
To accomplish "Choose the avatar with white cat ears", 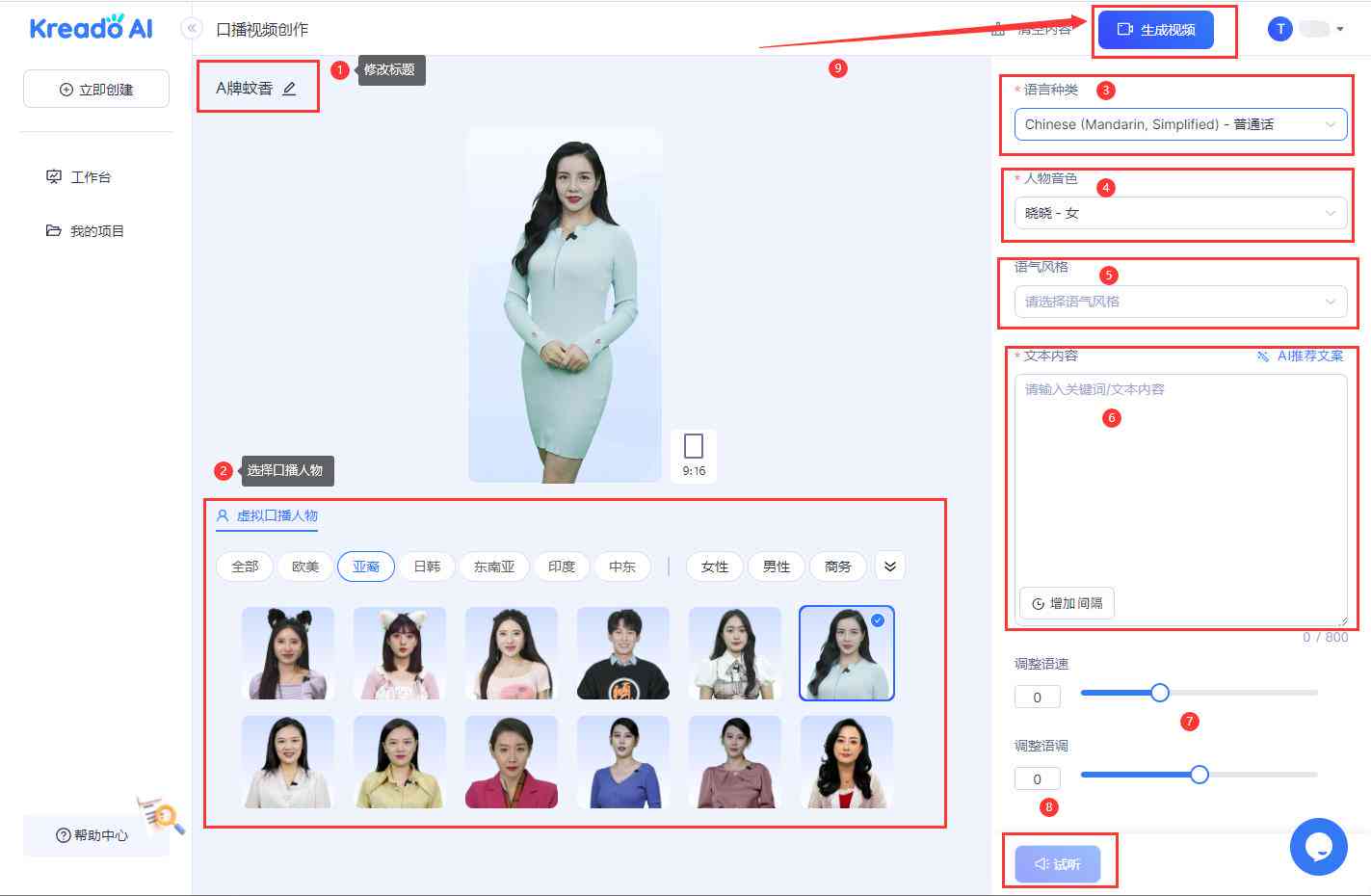I will pos(400,653).
